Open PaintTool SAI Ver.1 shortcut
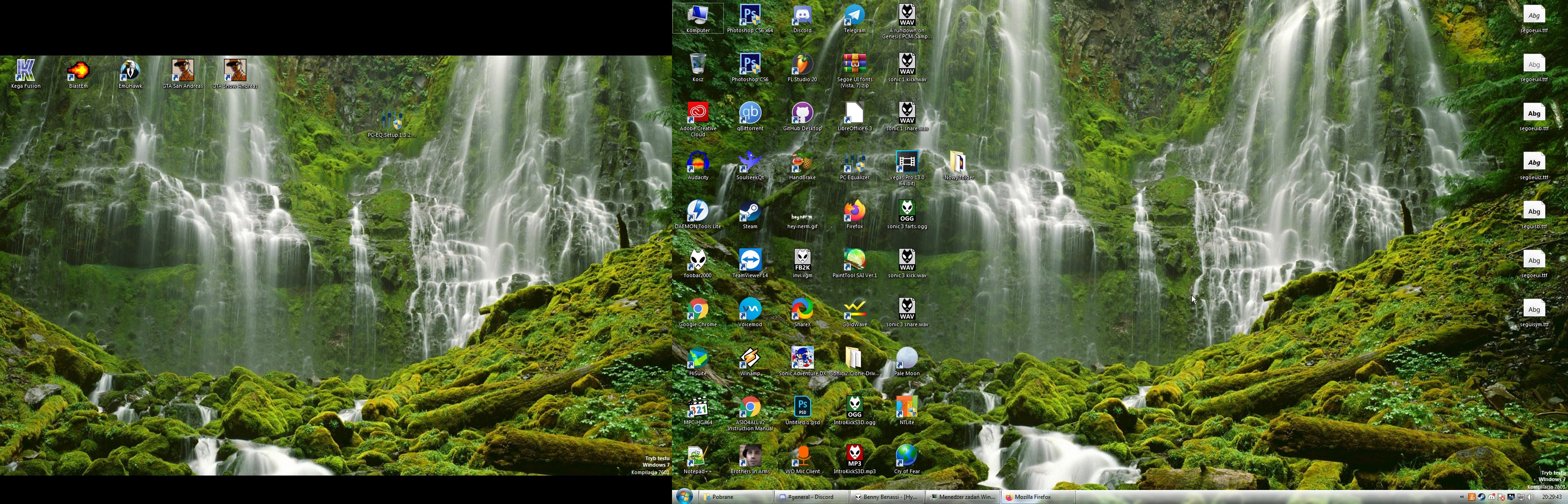1568x504 pixels. click(x=854, y=264)
